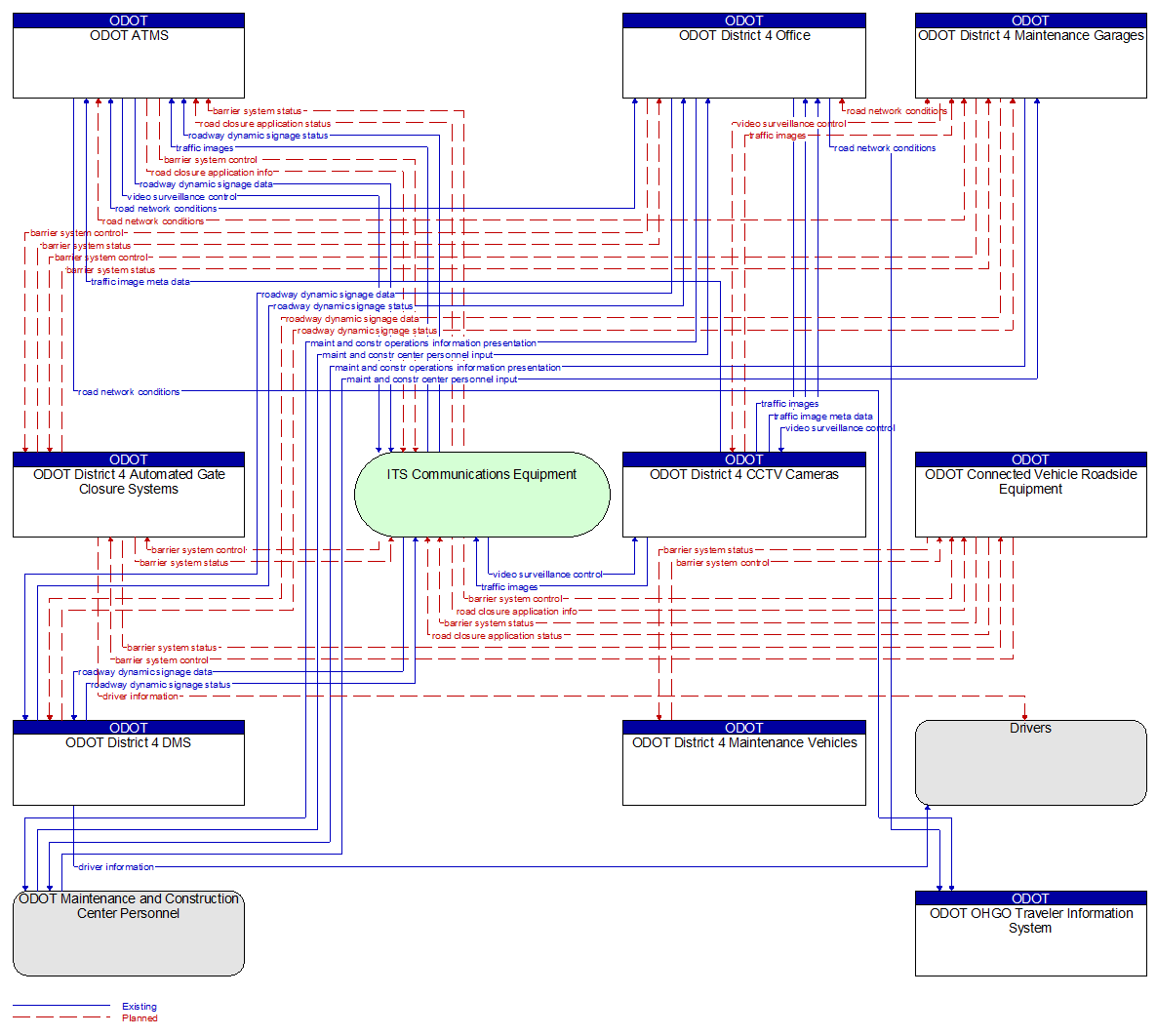The height and width of the screenshot is (1036, 1157).
Task: Click red driver information label above DMS box
Action: tap(140, 697)
